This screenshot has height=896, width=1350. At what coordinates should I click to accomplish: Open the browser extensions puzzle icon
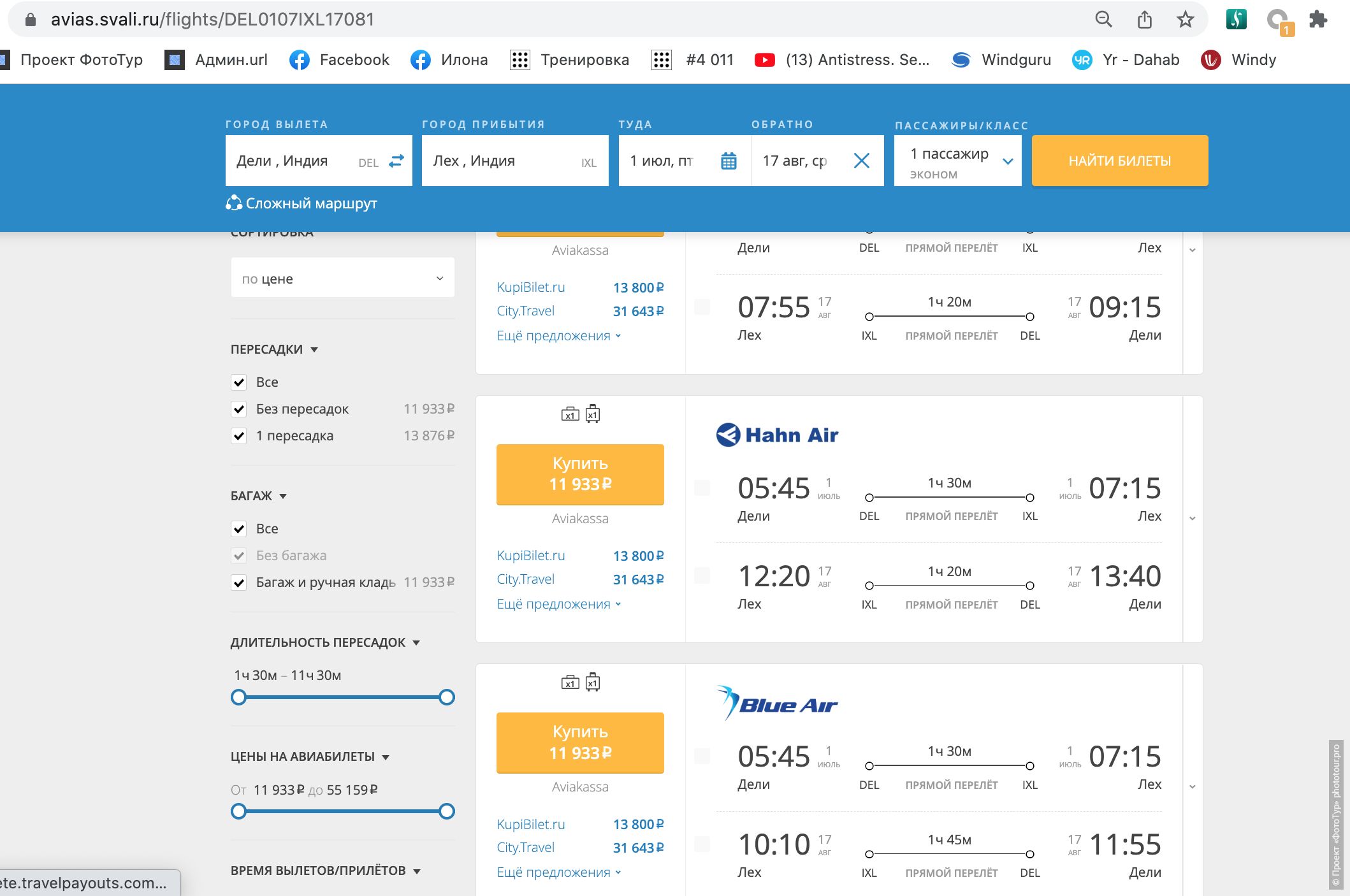tap(1317, 20)
